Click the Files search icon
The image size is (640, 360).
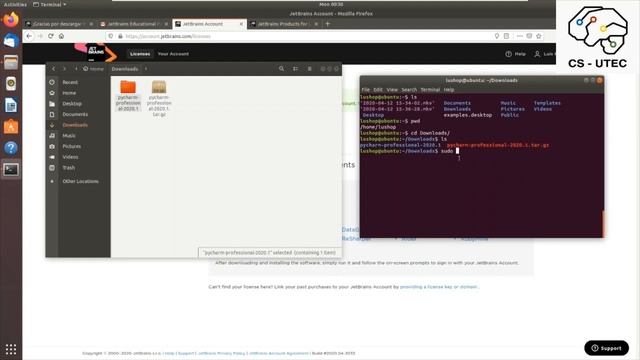pos(281,69)
